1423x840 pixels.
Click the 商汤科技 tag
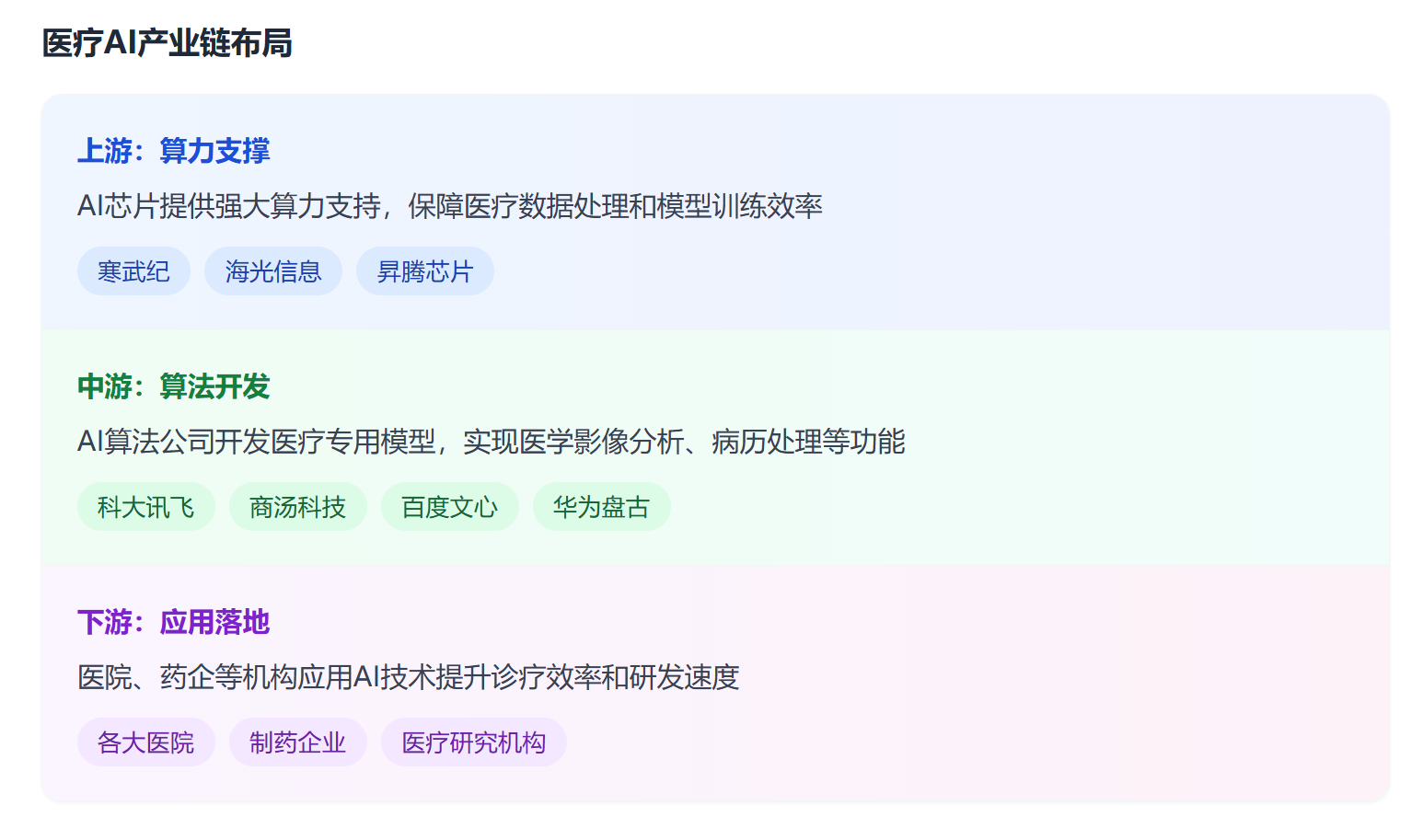[297, 507]
